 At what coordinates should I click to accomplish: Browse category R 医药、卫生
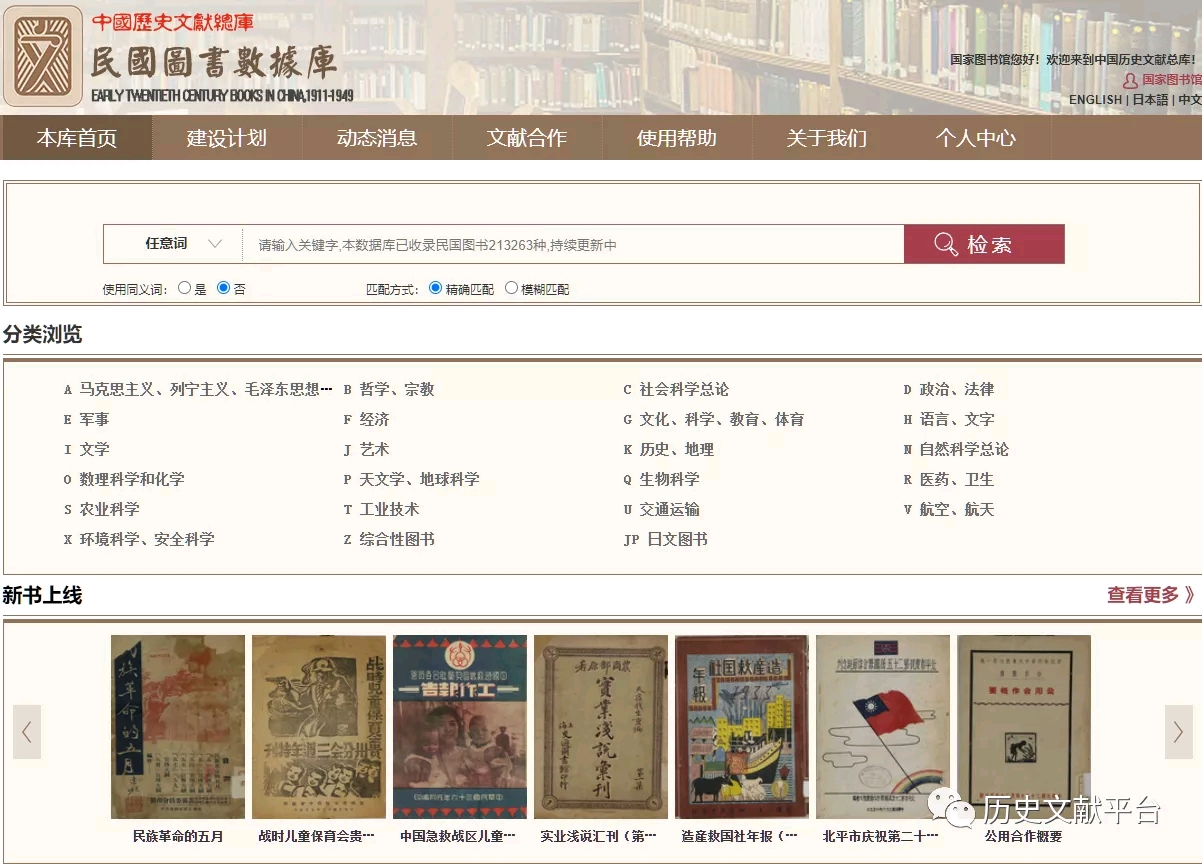[949, 479]
